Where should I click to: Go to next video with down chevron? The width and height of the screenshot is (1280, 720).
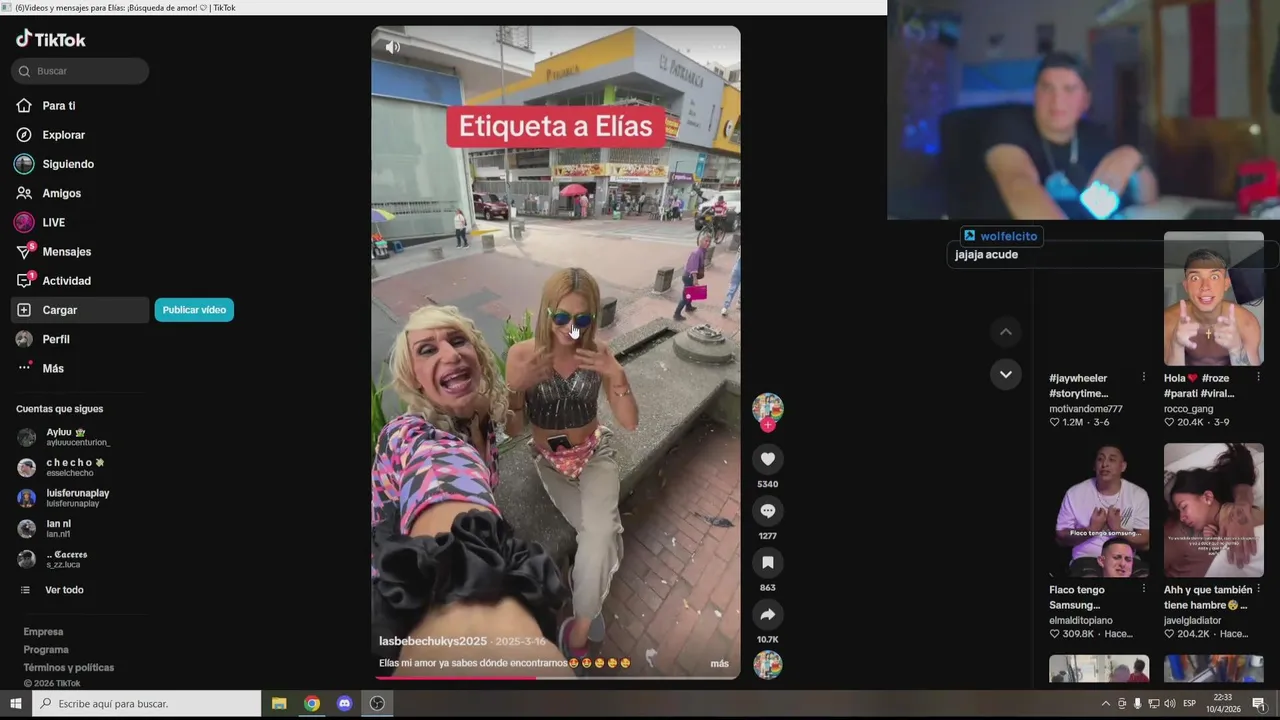1006,374
